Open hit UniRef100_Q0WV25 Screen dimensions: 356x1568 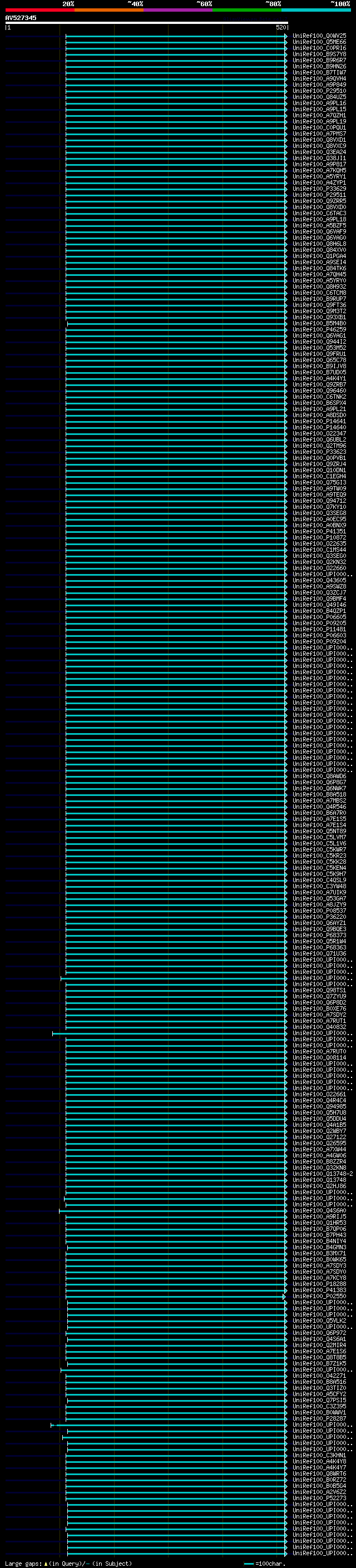[319, 36]
